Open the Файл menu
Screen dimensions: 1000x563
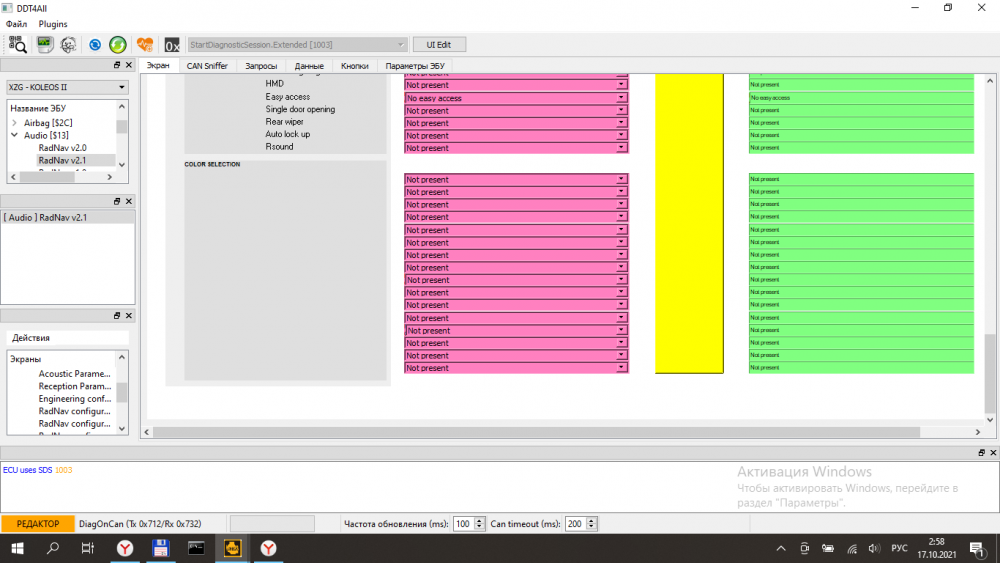click(x=17, y=24)
